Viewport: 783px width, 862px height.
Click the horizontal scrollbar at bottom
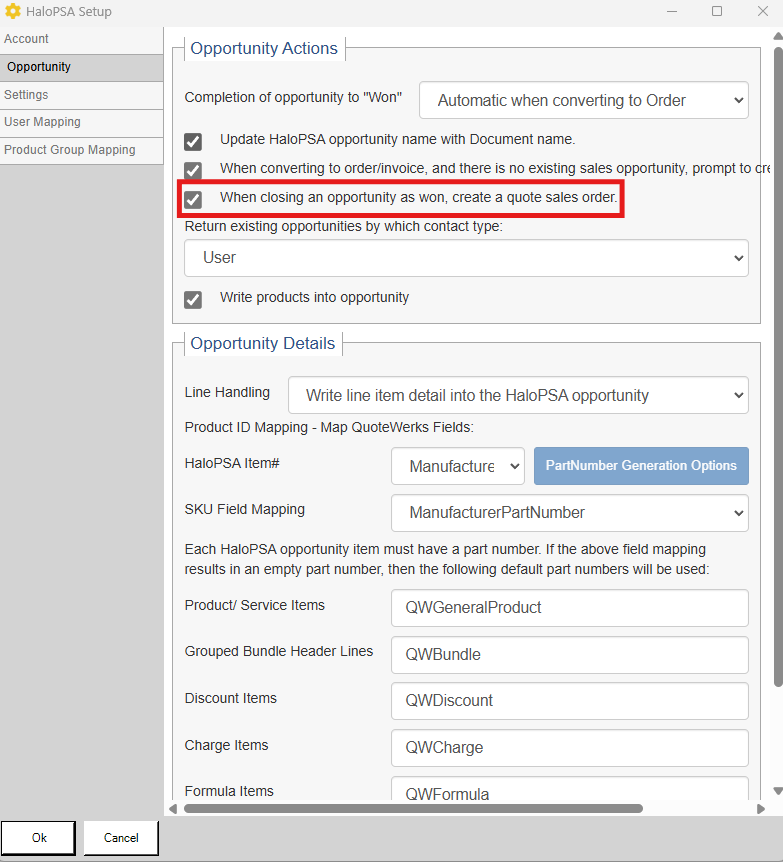[x=412, y=808]
